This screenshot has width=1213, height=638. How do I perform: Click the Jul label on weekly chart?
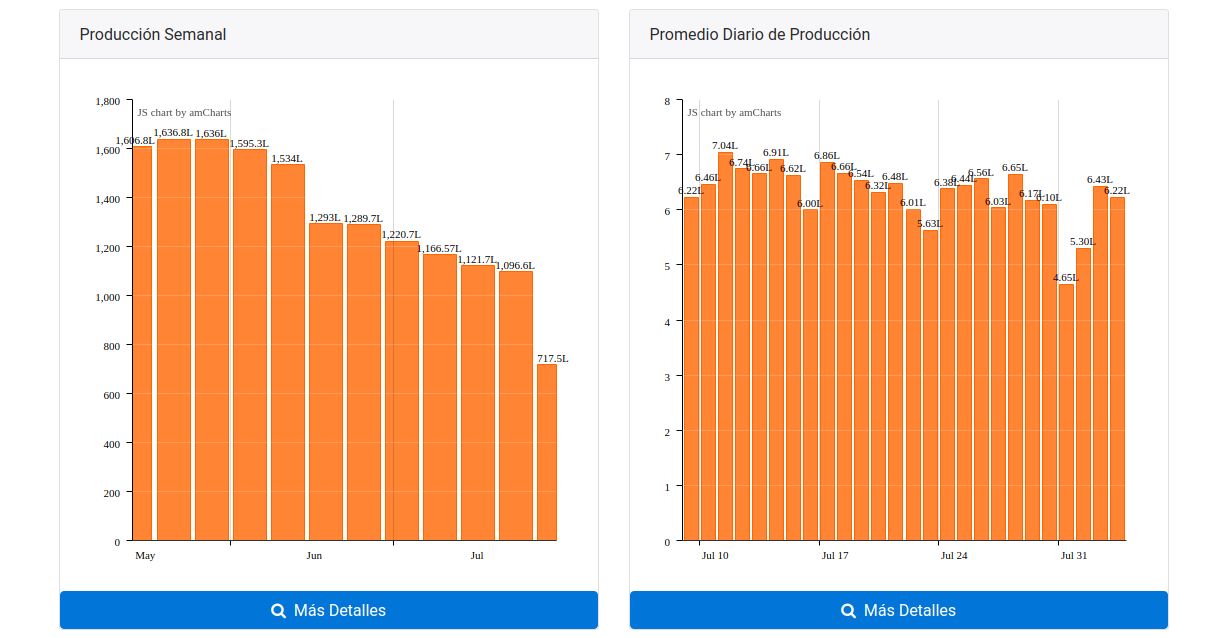tap(477, 555)
